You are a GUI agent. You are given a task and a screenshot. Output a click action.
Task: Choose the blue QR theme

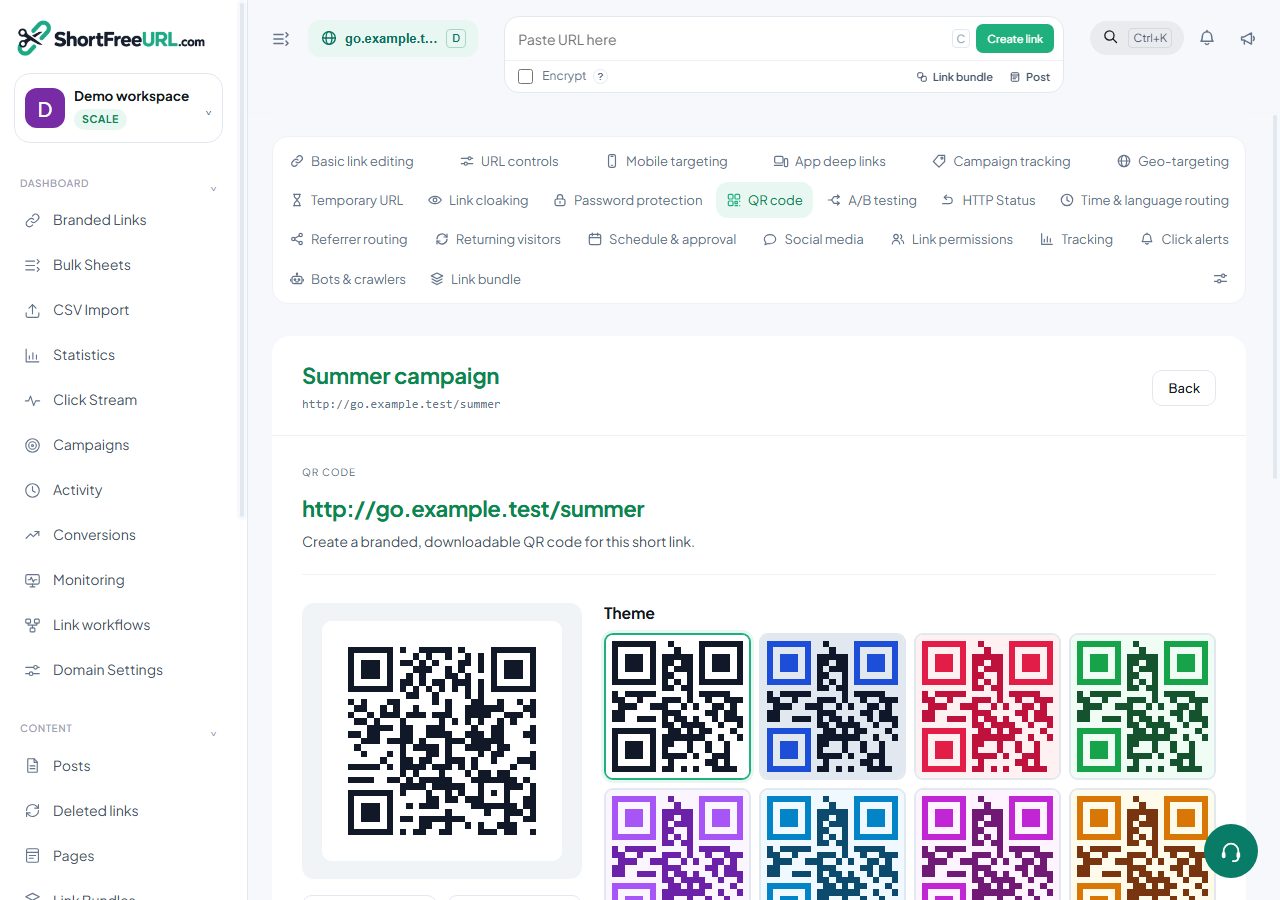coord(832,706)
